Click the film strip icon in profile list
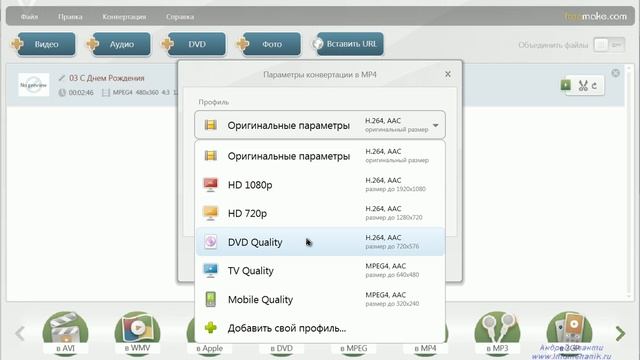 pos(211,156)
